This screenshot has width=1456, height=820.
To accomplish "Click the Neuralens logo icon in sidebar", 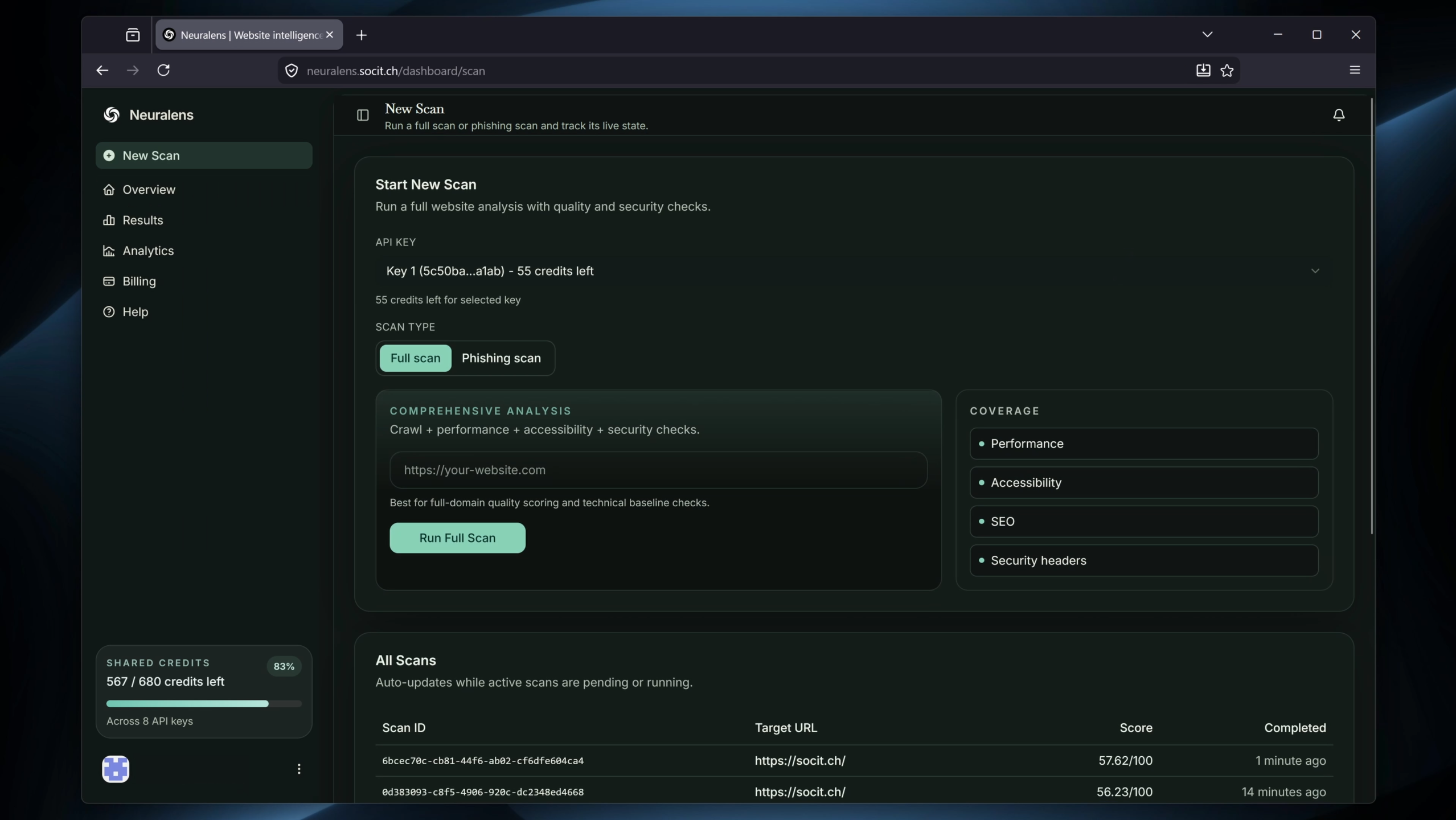I will (x=112, y=115).
